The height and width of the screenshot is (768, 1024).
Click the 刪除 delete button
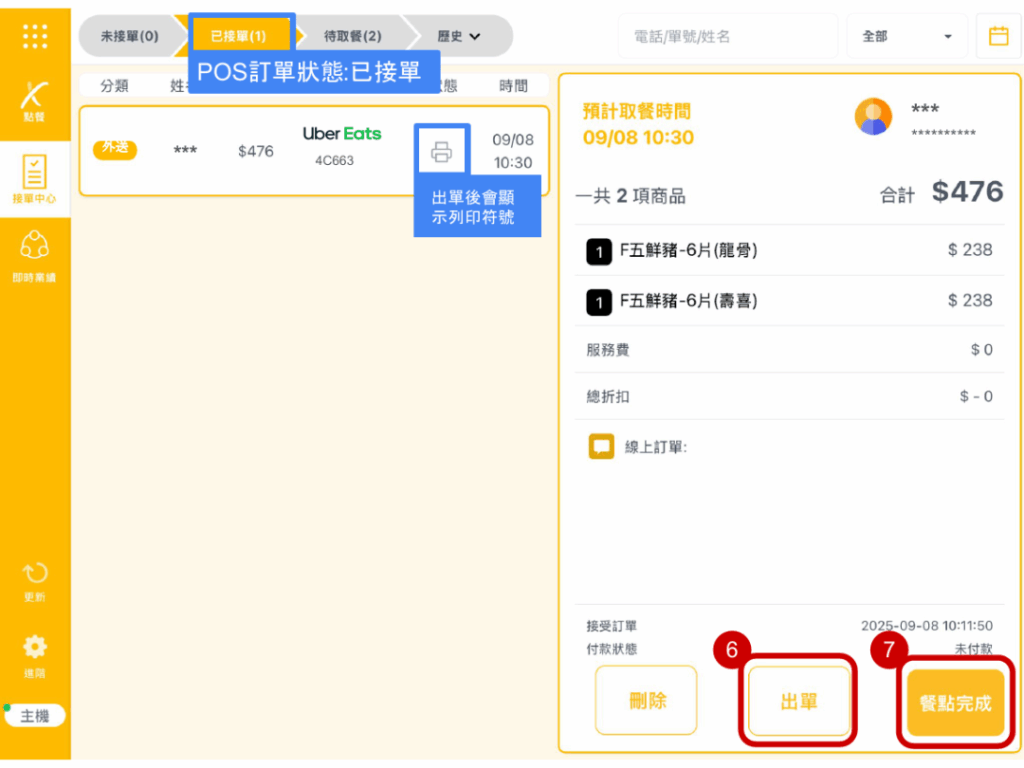click(x=647, y=701)
